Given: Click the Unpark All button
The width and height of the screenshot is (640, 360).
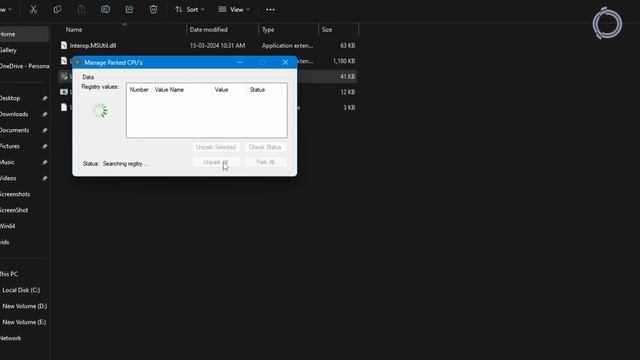Looking at the screenshot, I should click(x=216, y=162).
